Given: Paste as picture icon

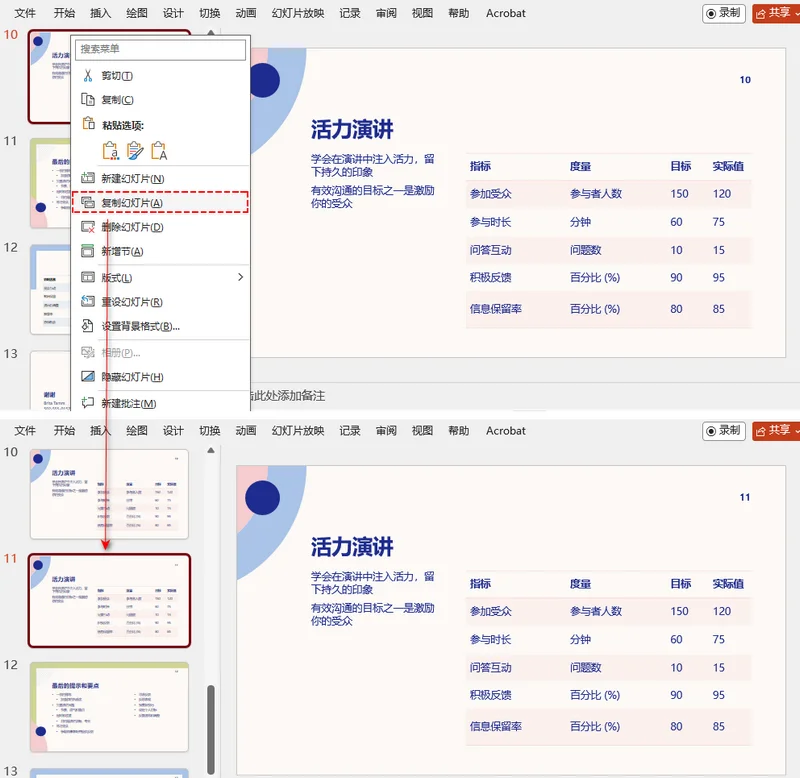Looking at the screenshot, I should [x=159, y=150].
